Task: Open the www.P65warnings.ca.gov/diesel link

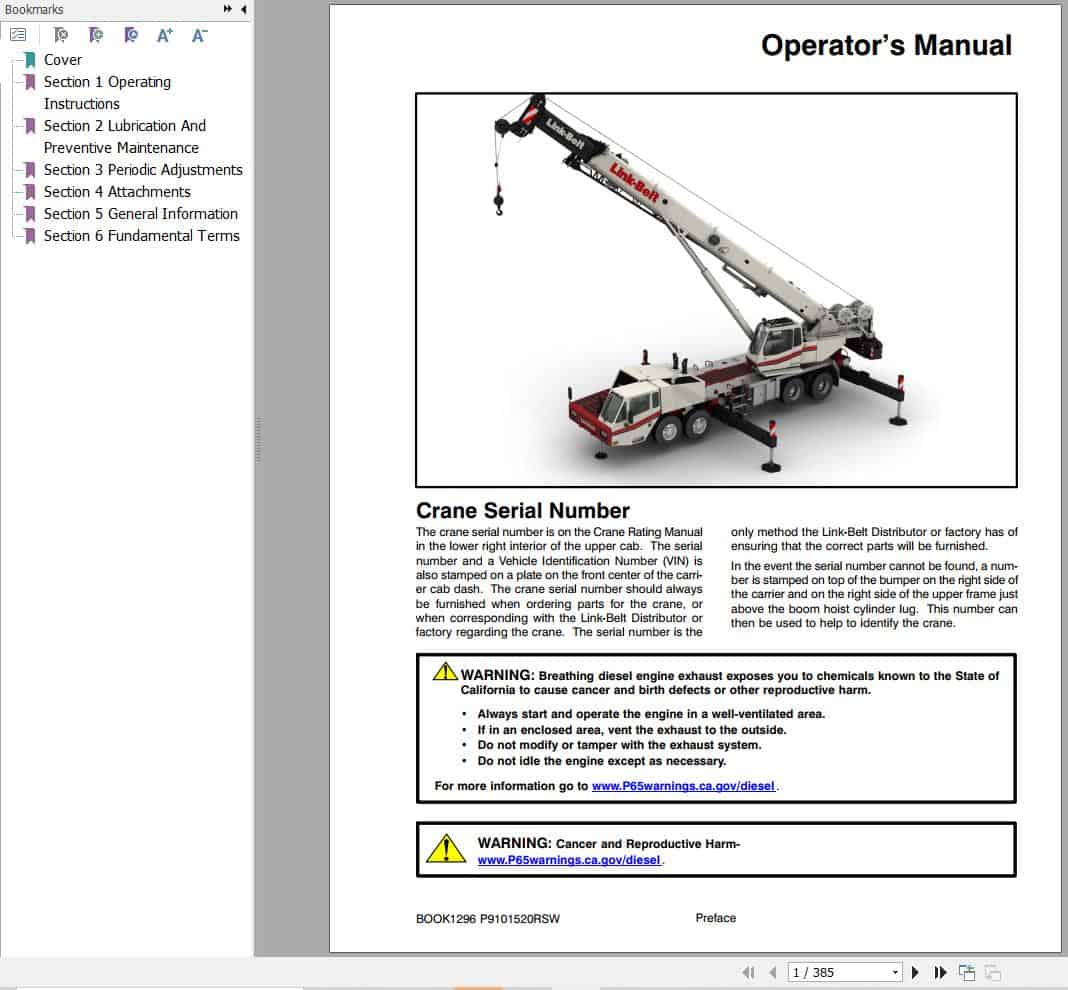Action: (x=686, y=787)
